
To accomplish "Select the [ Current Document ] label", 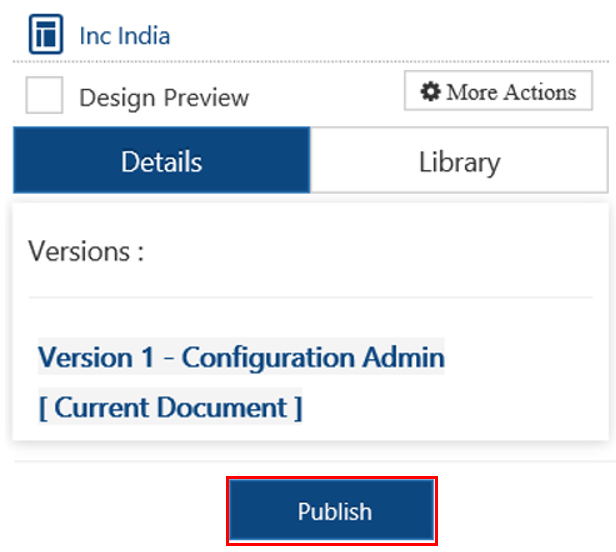I will coord(170,408).
